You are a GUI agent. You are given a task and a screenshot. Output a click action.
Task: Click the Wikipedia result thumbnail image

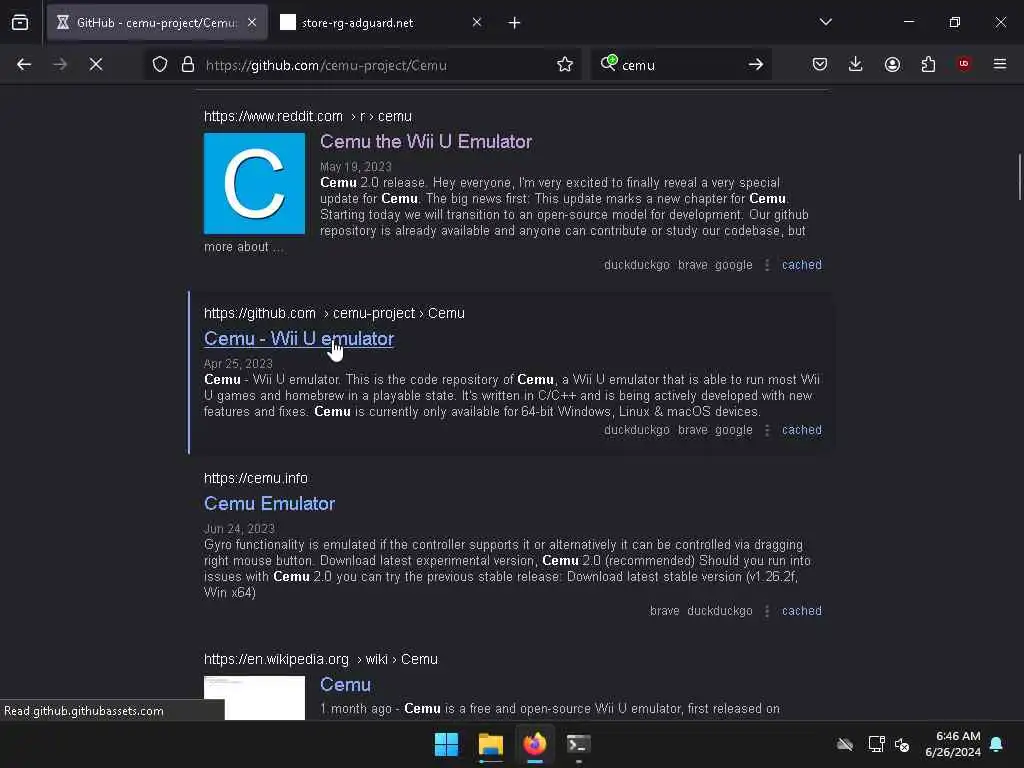tap(254, 697)
